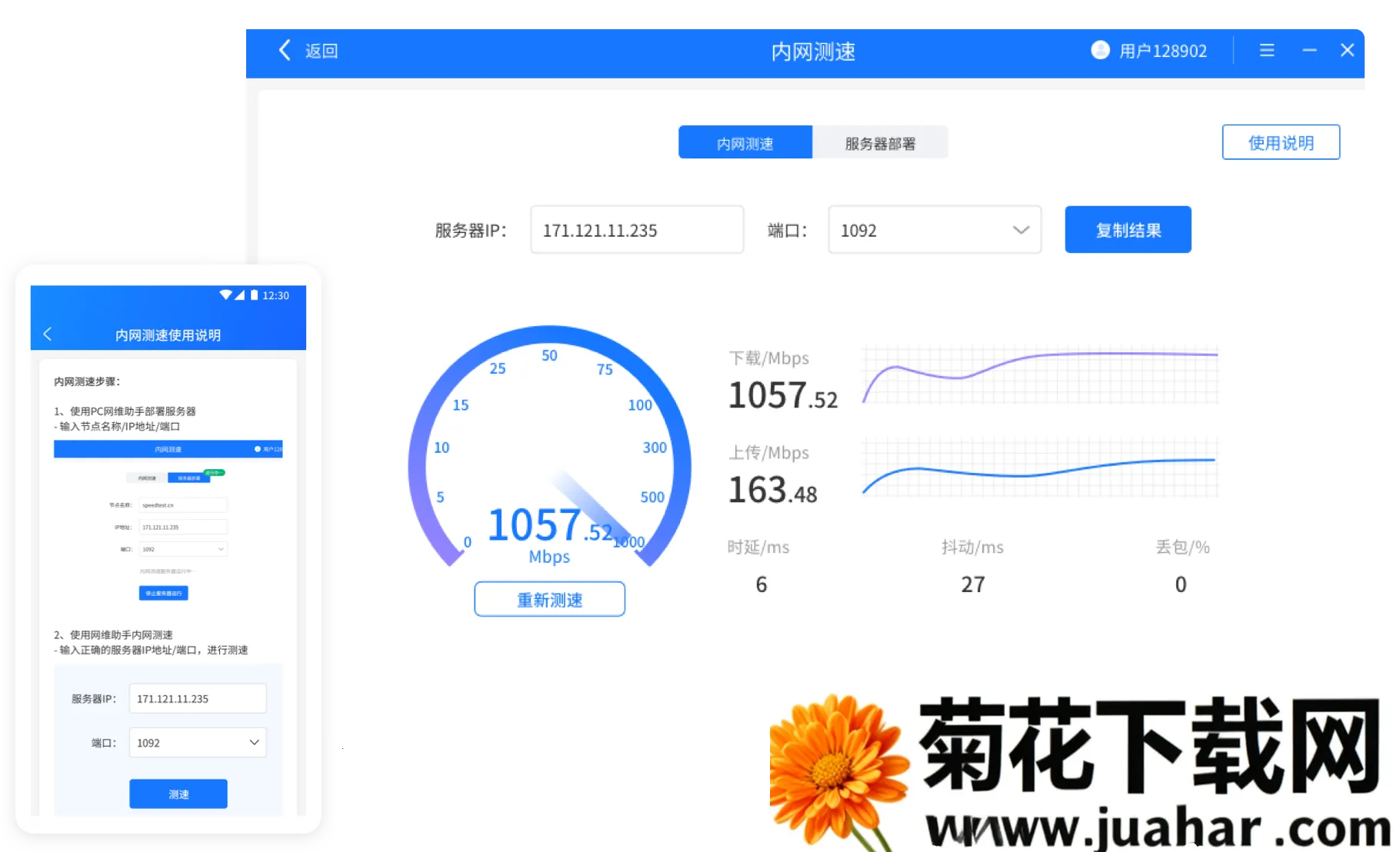Click the user avatar in the mockup's blue header
Screen dimensions: 1400x852
[x=258, y=449]
